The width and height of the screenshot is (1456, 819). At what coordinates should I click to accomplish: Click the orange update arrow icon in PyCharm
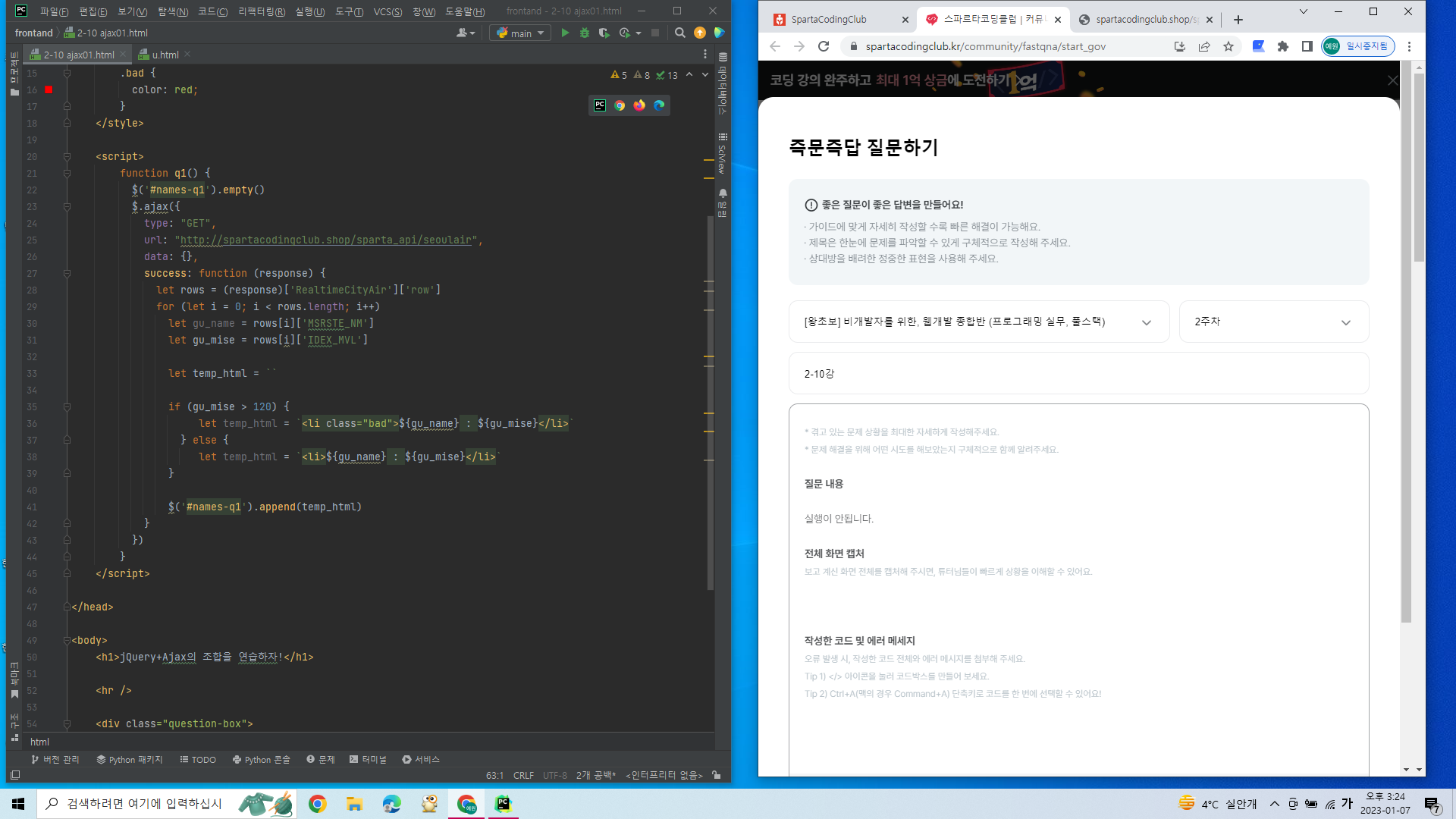pos(700,33)
